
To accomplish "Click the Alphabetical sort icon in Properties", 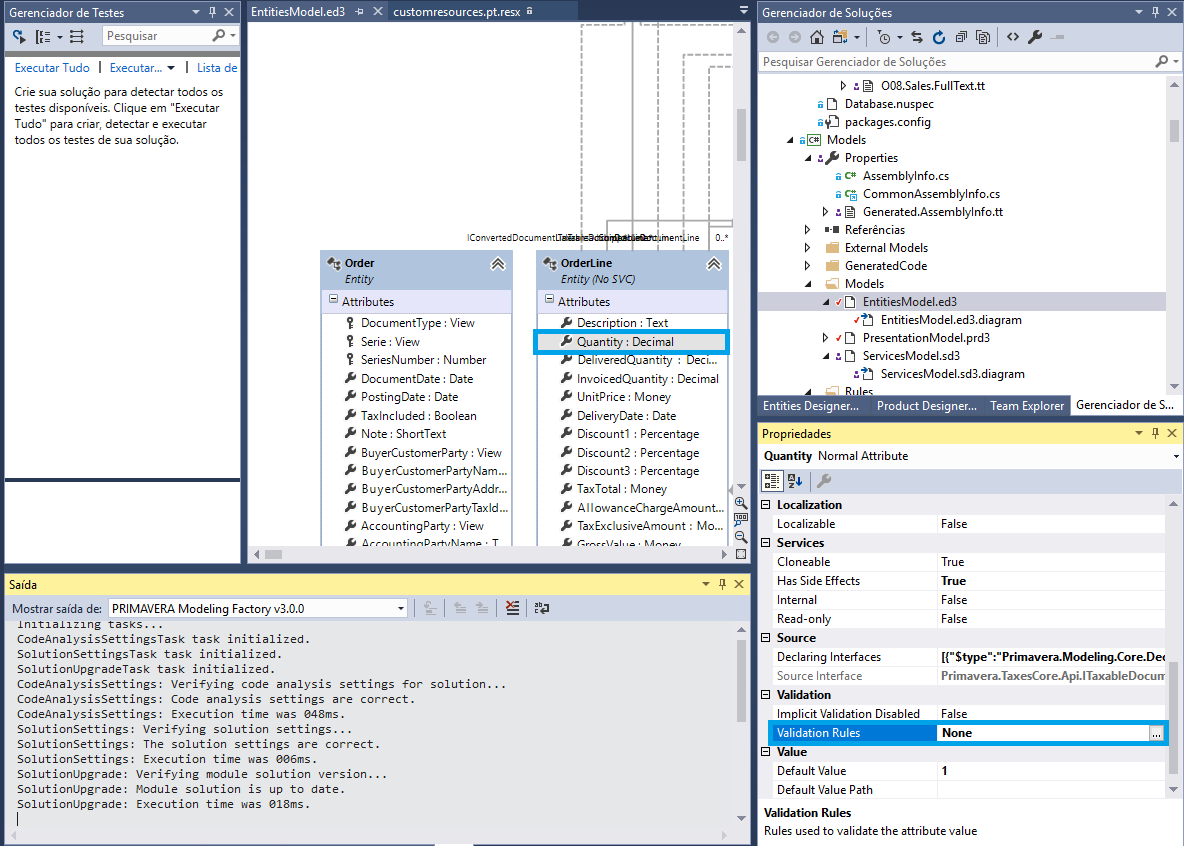I will tap(795, 480).
